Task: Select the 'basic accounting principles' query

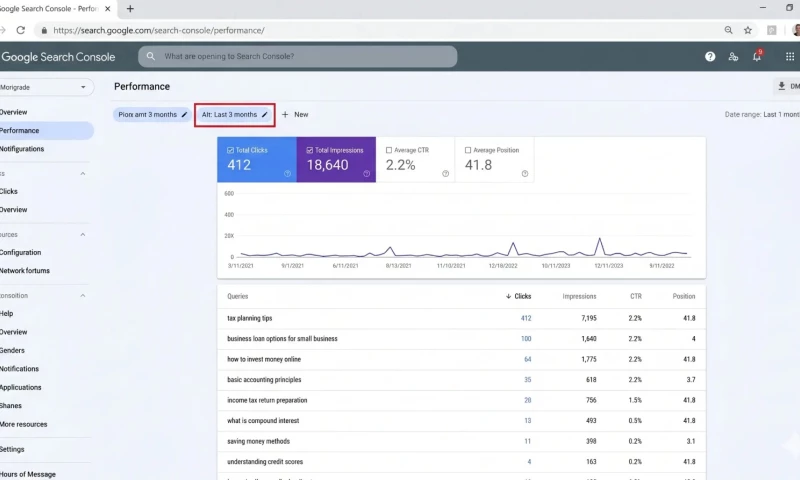Action: click(x=461, y=380)
